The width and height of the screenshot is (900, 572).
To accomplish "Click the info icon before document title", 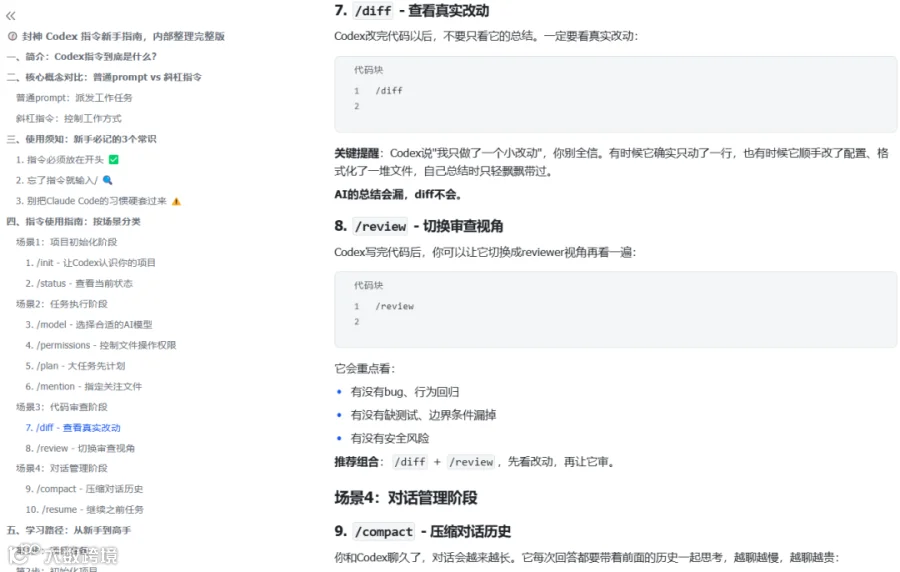I will [12, 36].
